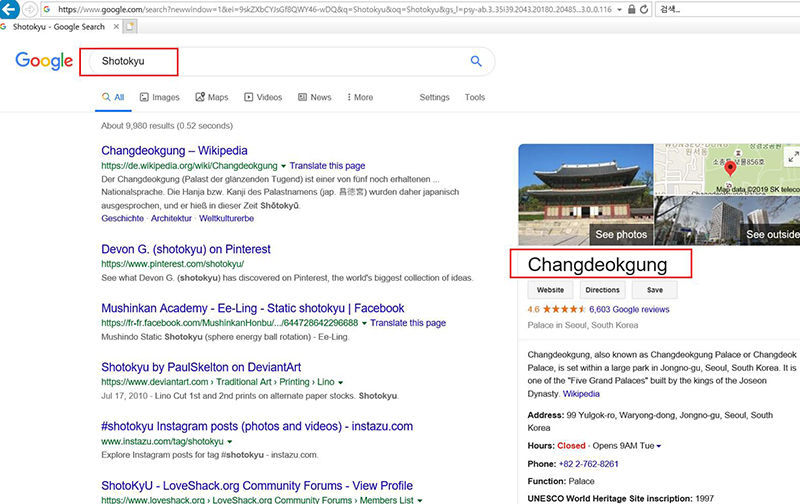Close the Shotokyu - Google Search tab
Image resolution: width=800 pixels, height=504 pixels.
click(116, 27)
